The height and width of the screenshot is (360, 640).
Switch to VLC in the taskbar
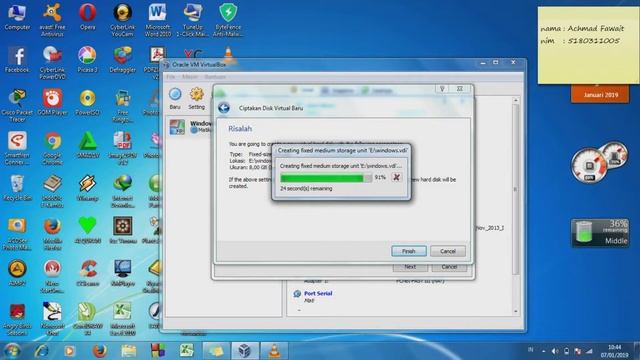point(274,351)
